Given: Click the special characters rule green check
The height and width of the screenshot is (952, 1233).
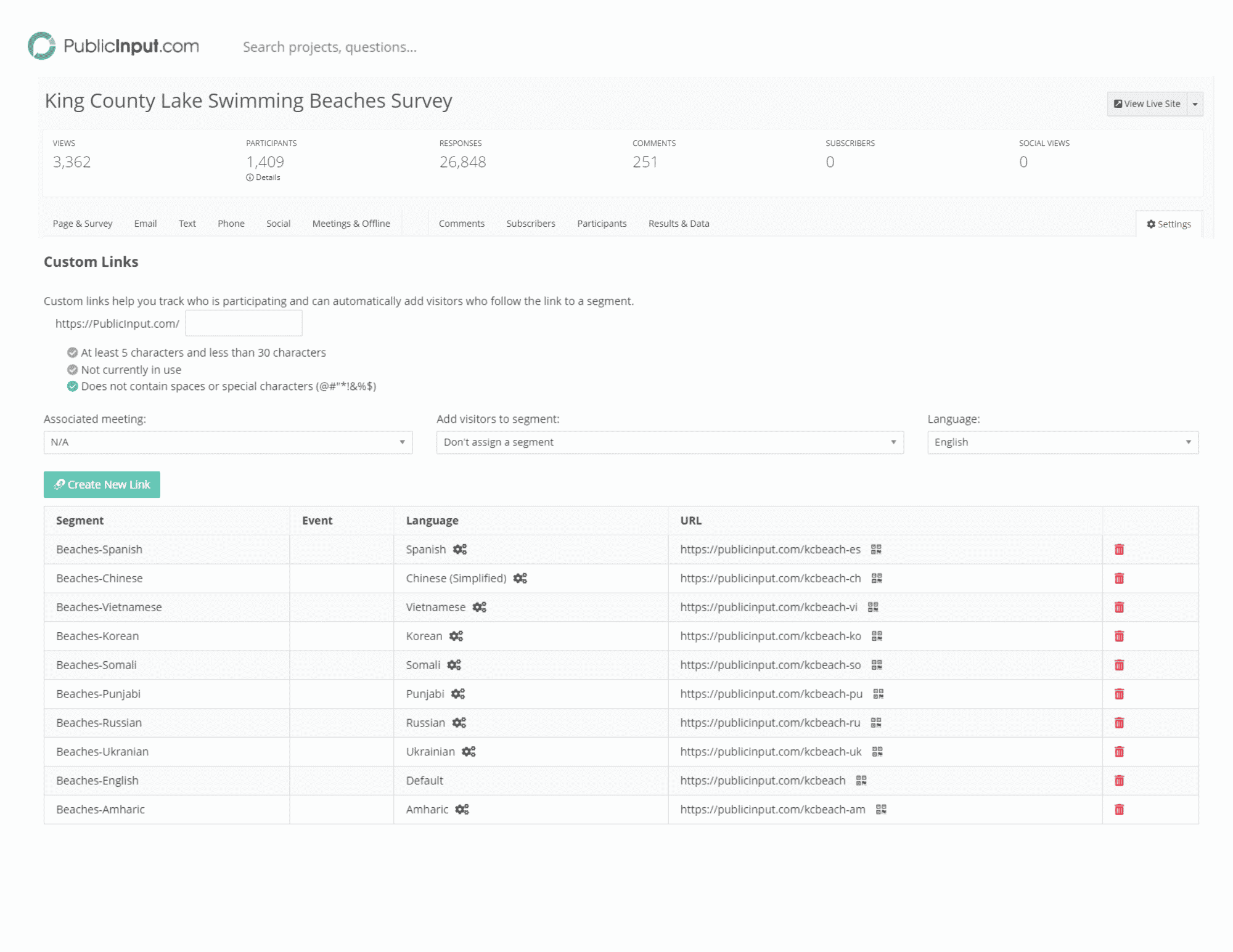Looking at the screenshot, I should tap(72, 386).
